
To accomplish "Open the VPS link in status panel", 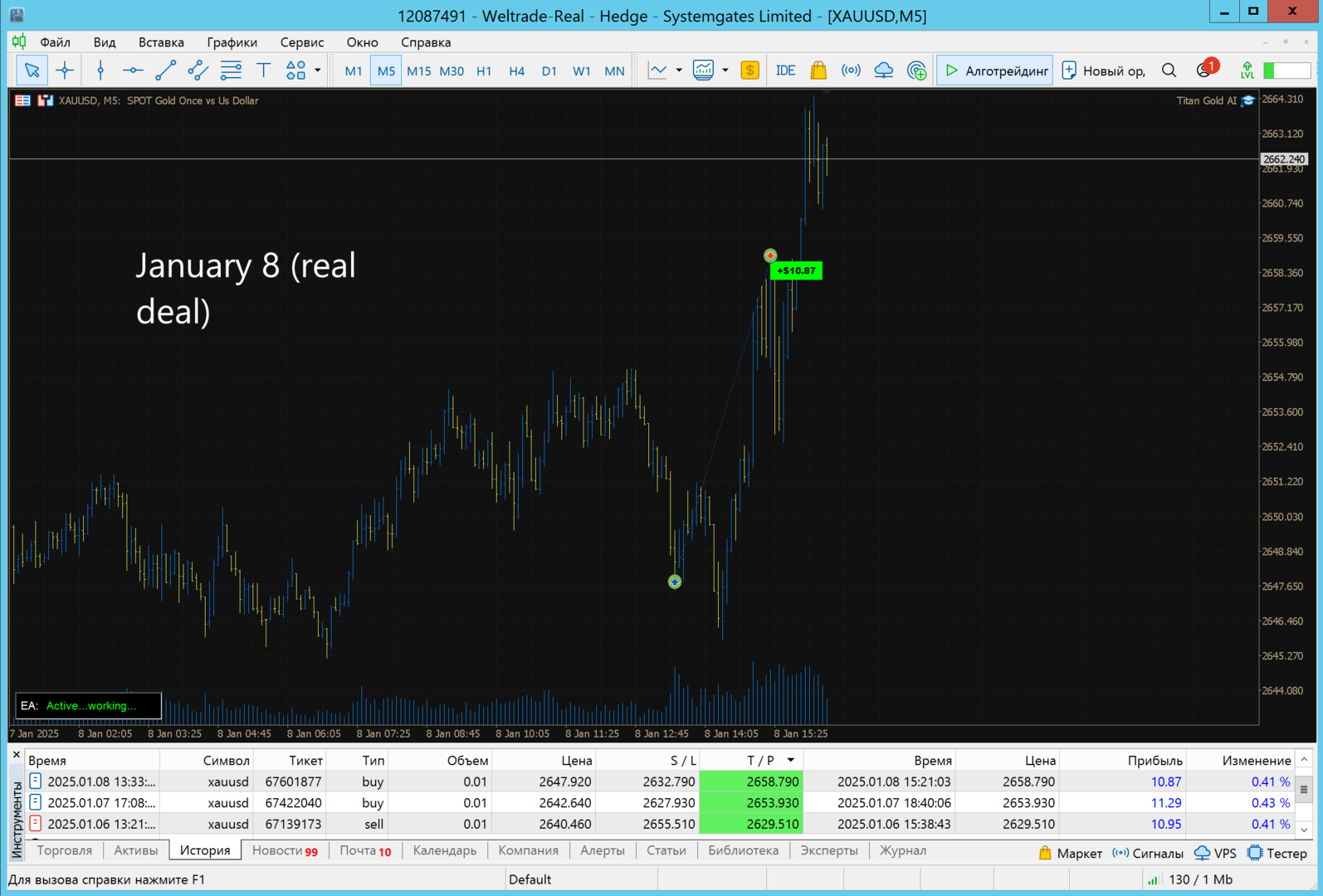I will tap(1215, 853).
